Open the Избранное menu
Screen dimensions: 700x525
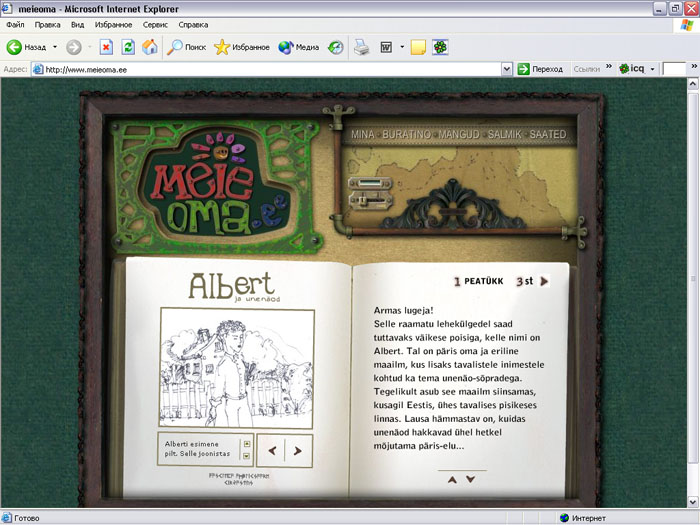tap(113, 25)
